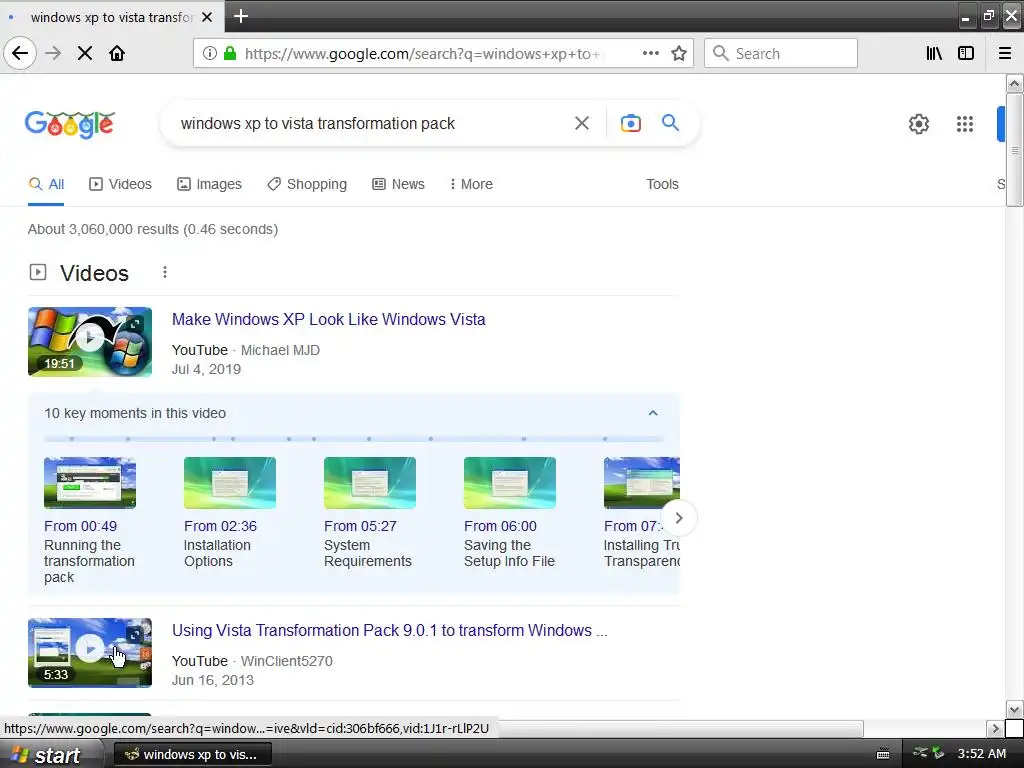This screenshot has width=1024, height=768.
Task: Expand the More search filters
Action: [x=471, y=184]
